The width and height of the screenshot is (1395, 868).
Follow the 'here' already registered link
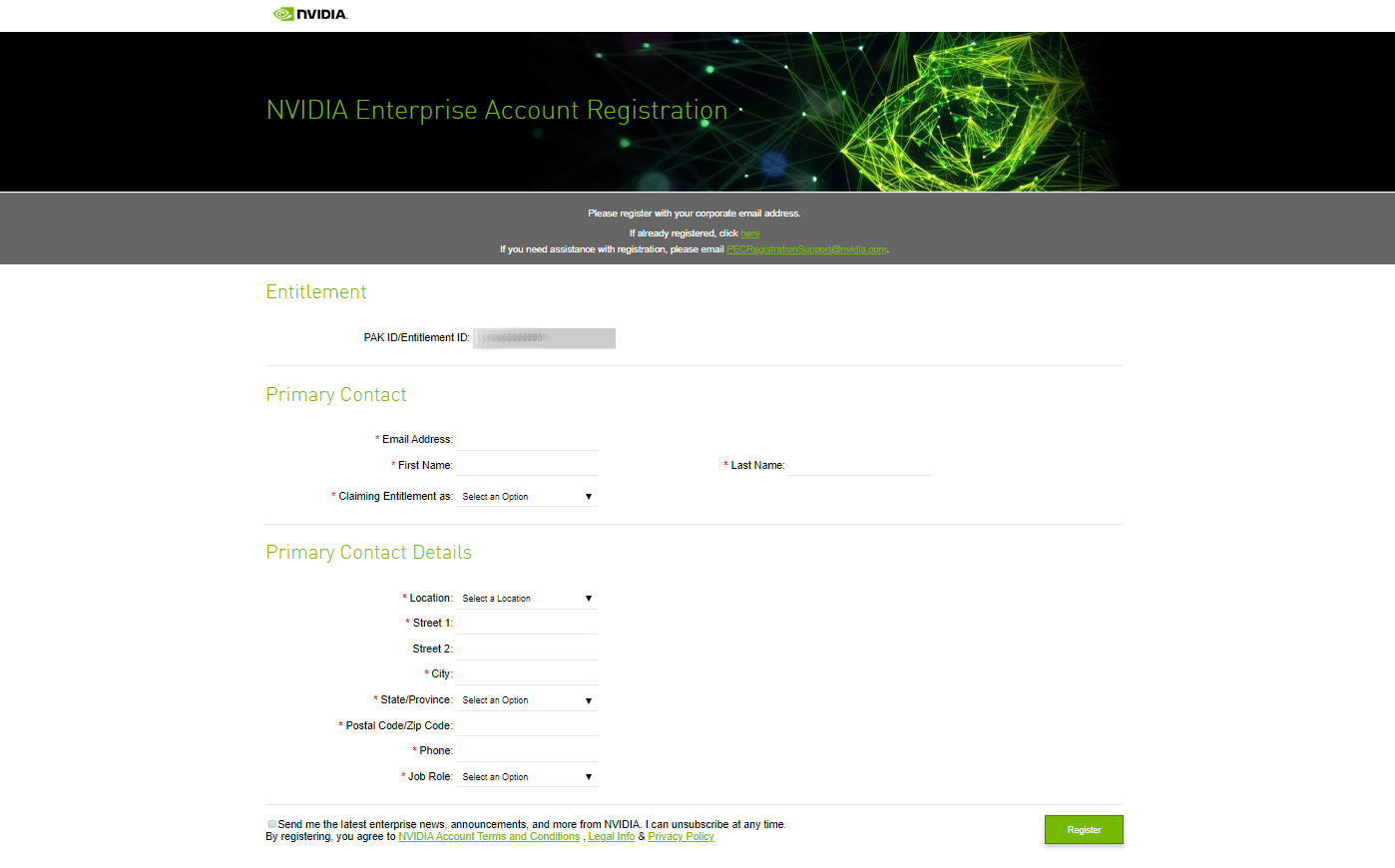pos(749,233)
